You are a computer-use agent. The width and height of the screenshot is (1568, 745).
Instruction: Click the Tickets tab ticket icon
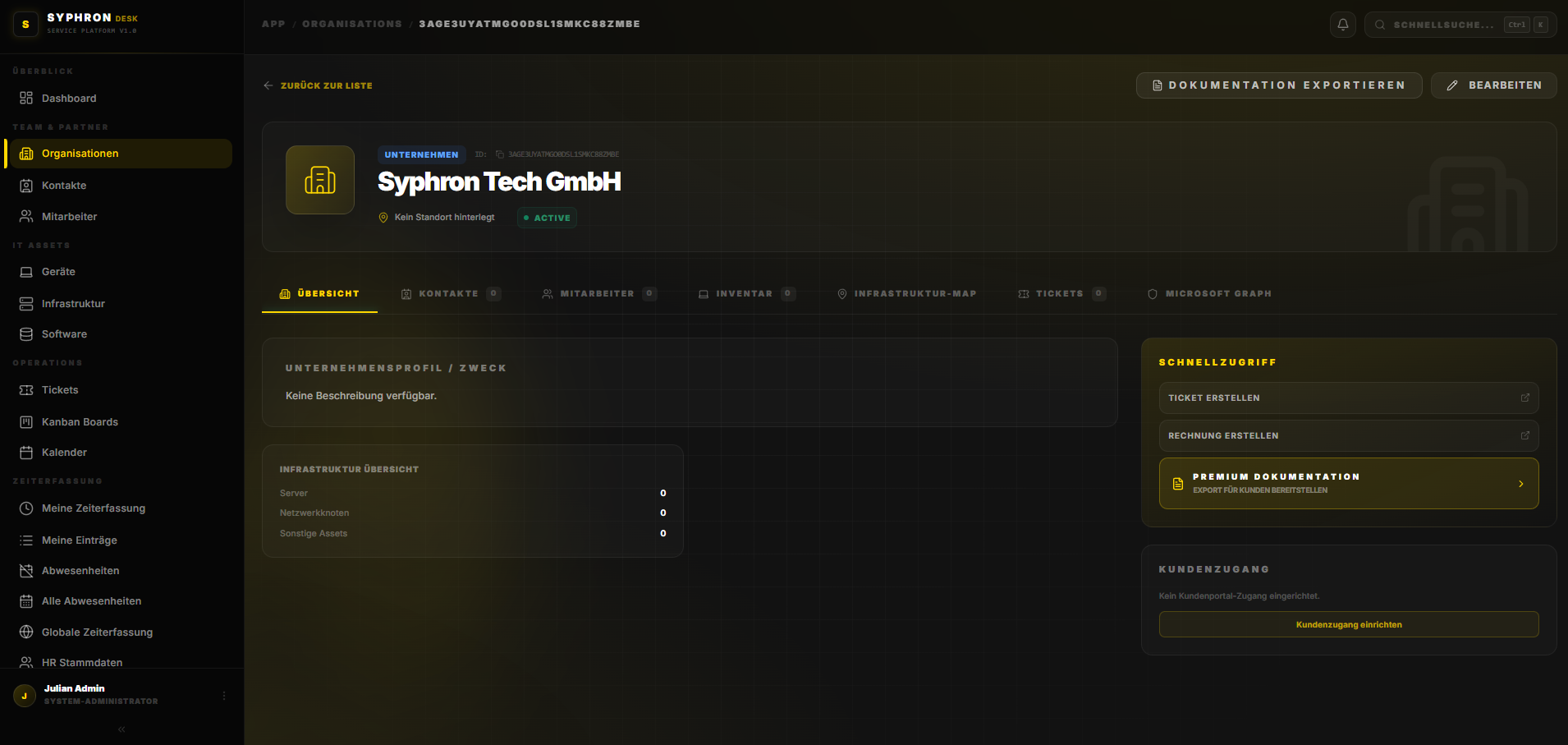[x=1024, y=294]
